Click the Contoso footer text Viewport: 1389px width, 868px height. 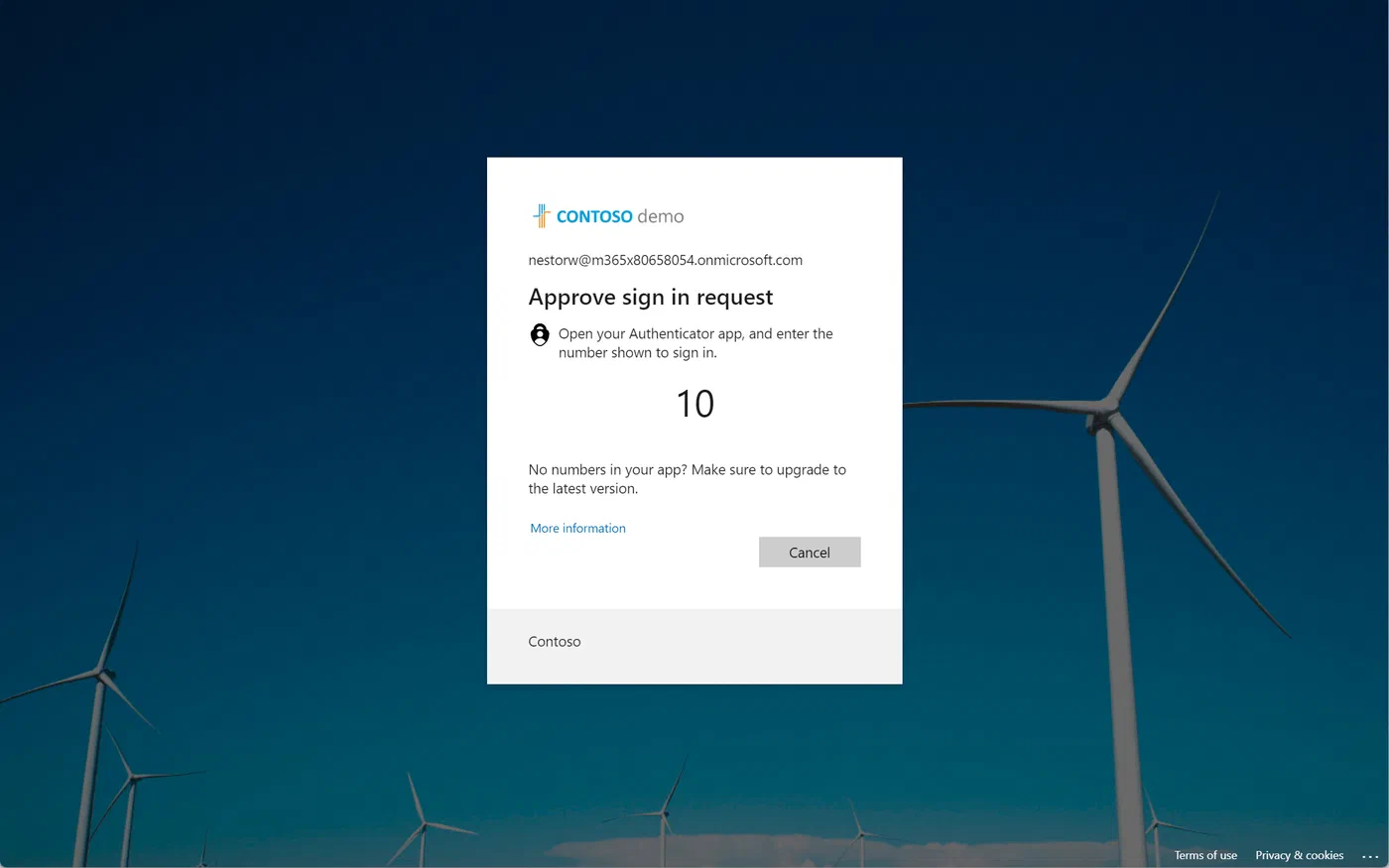pyautogui.click(x=555, y=642)
